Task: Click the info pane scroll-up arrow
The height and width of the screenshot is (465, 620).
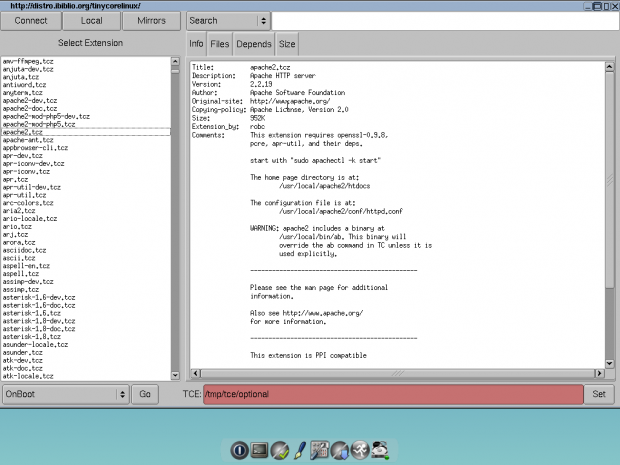Action: pyautogui.click(x=609, y=67)
